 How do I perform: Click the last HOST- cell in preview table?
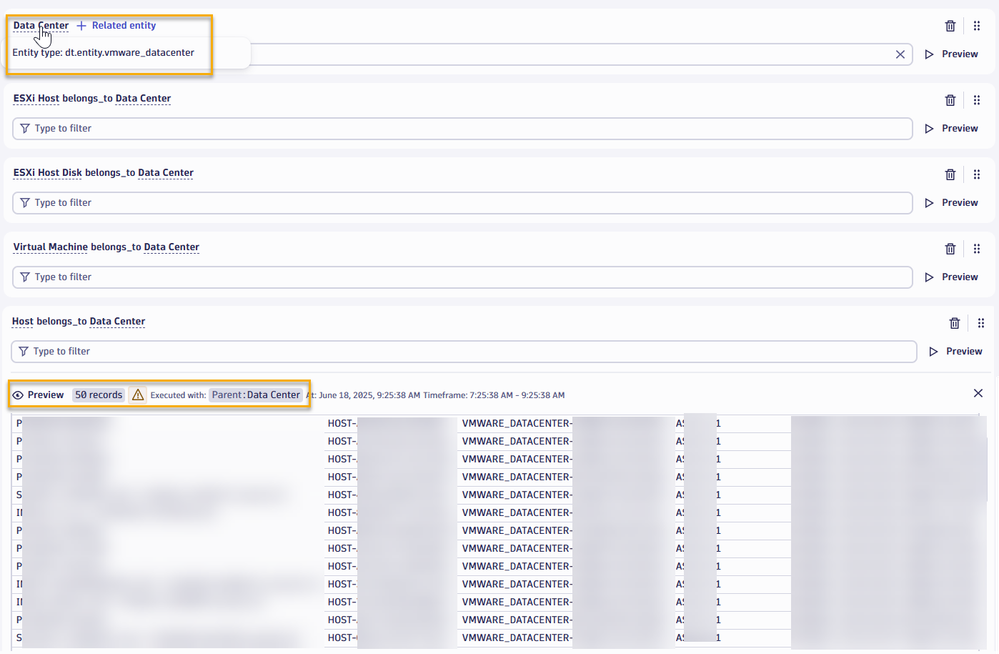click(342, 637)
